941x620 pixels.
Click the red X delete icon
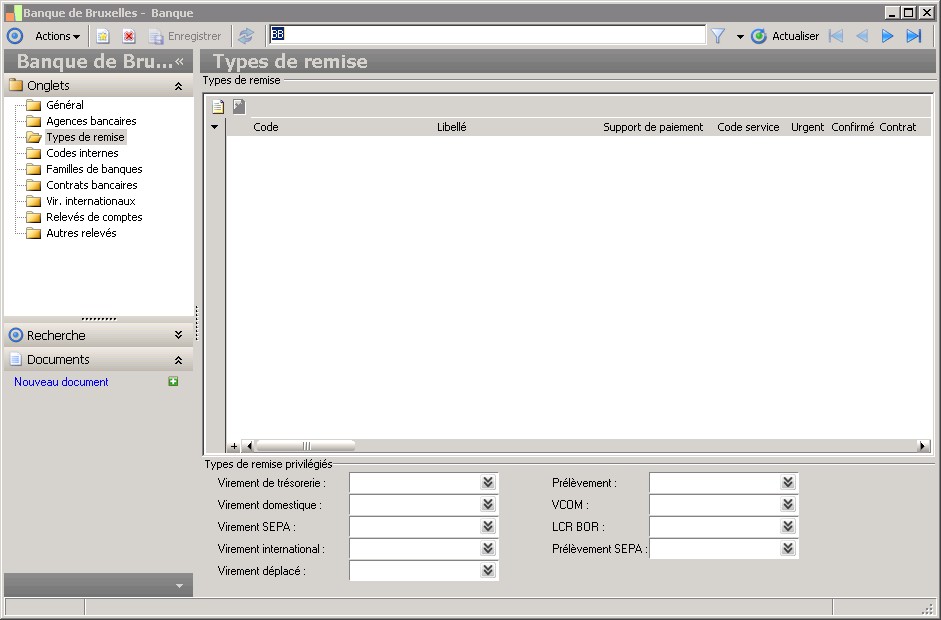pyautogui.click(x=129, y=36)
